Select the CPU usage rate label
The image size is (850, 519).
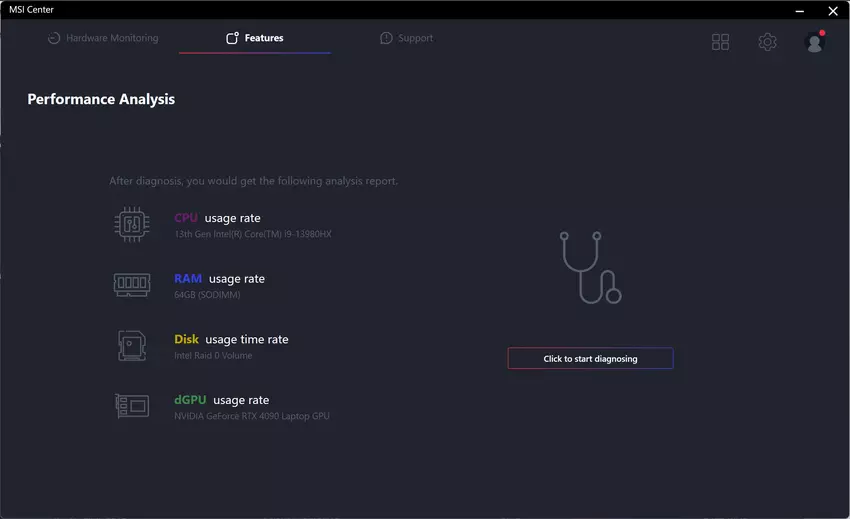(x=217, y=218)
